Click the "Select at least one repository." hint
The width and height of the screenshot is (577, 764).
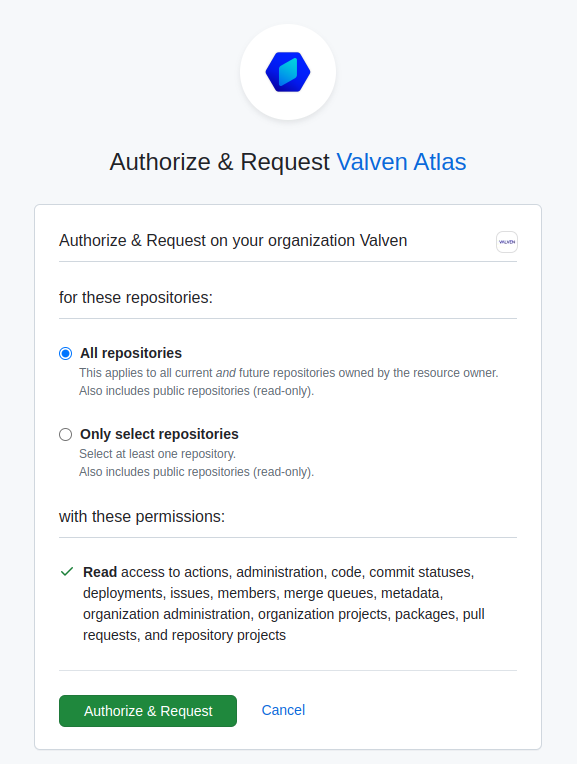(157, 454)
